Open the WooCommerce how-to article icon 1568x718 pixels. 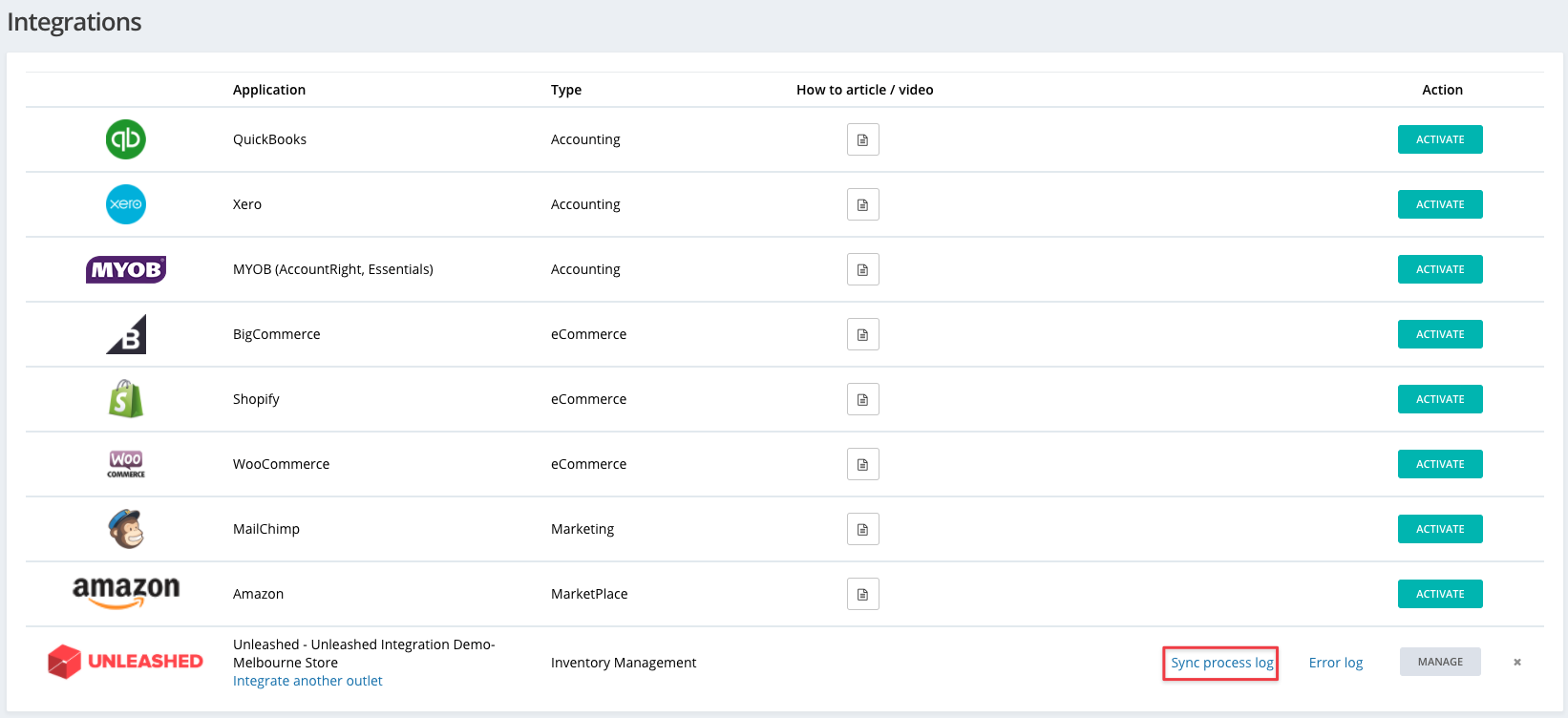pos(862,464)
